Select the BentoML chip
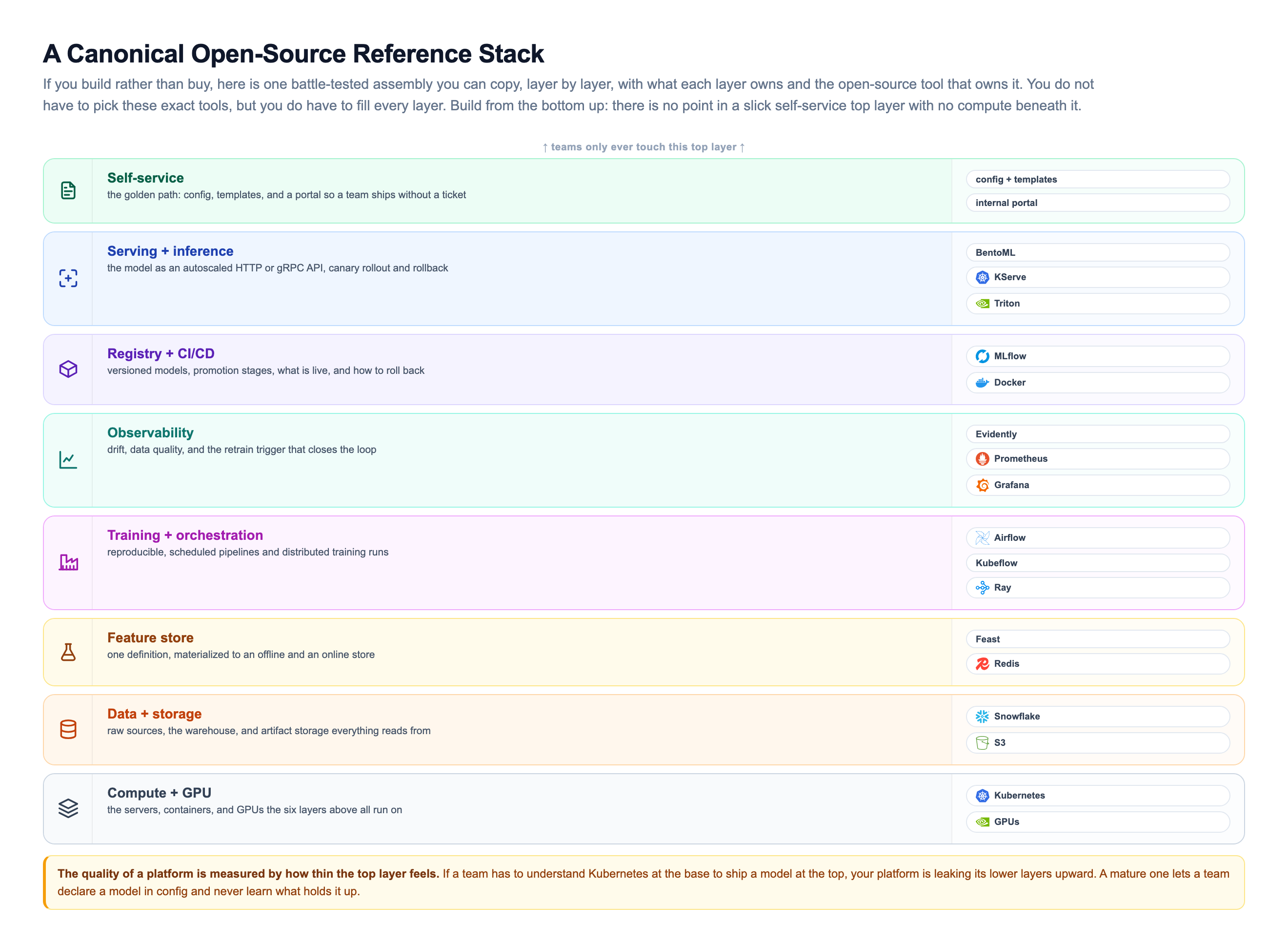 1098,252
